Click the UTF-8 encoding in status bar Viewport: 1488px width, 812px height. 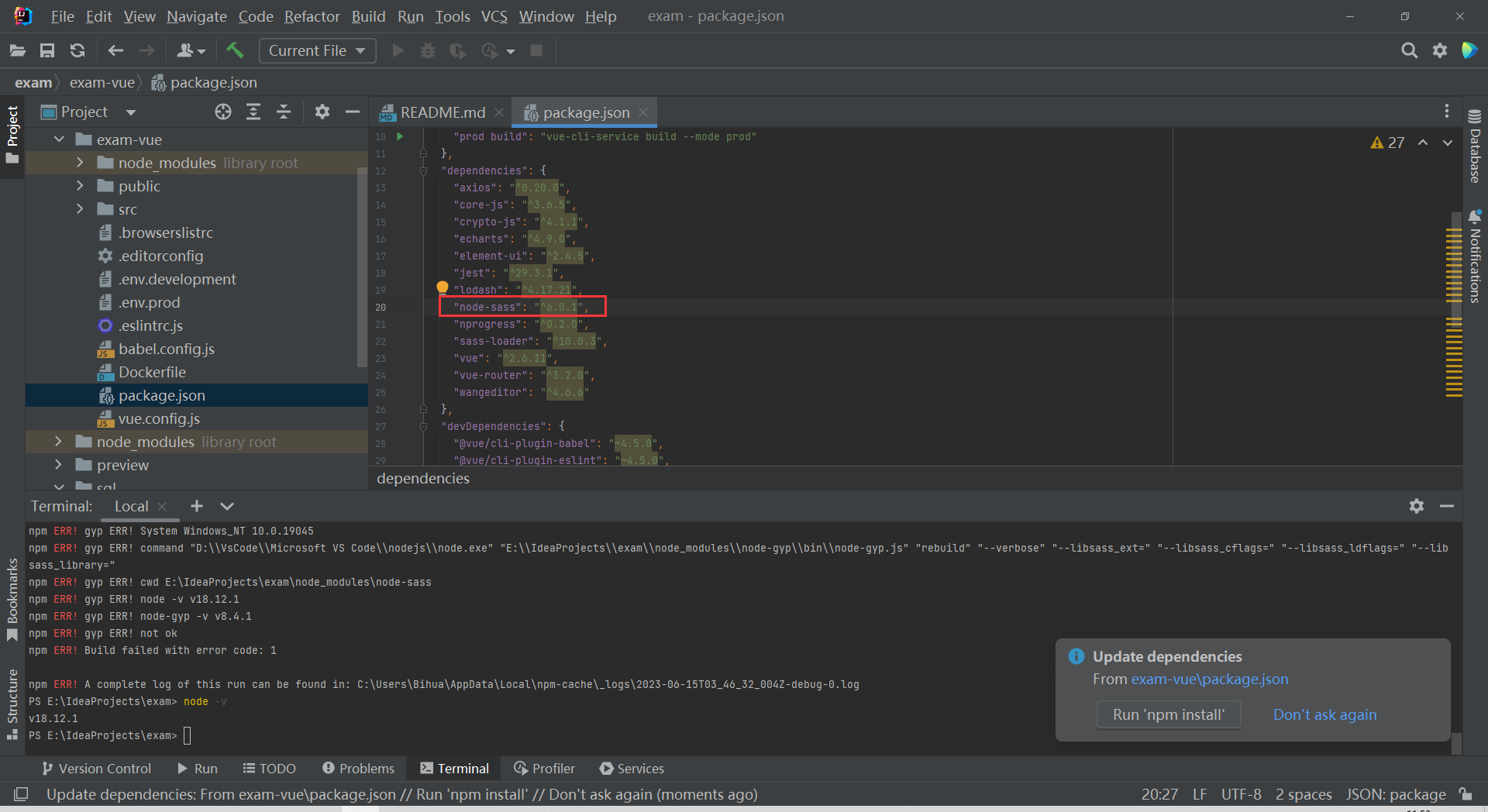[1241, 794]
